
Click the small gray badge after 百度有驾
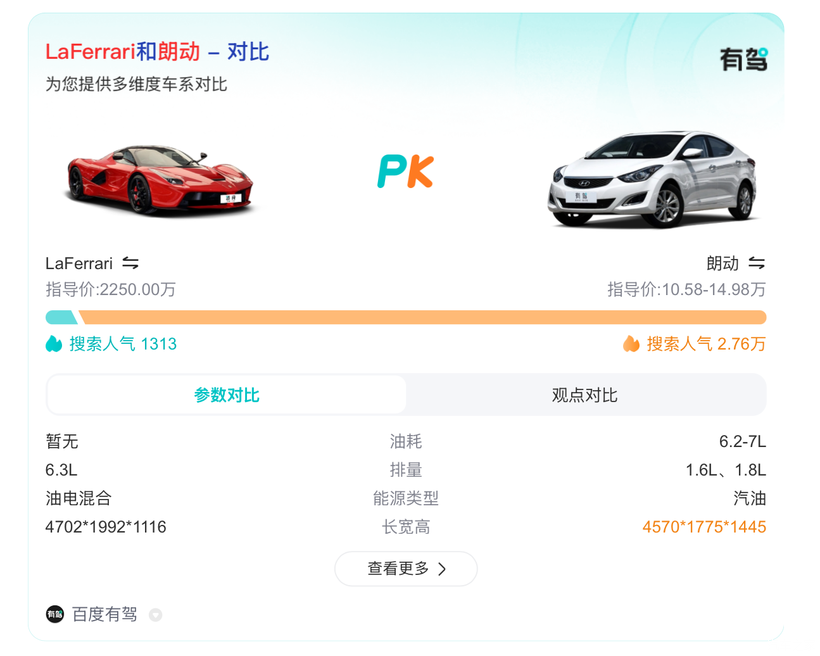coord(155,615)
